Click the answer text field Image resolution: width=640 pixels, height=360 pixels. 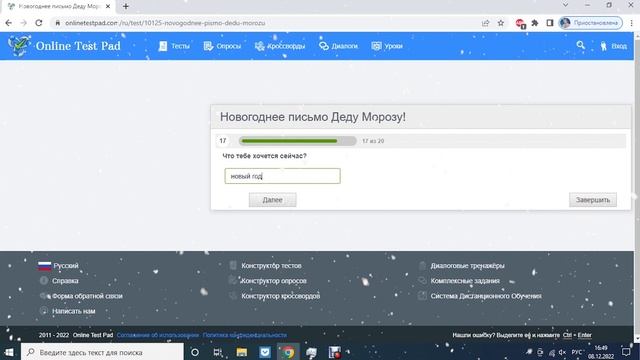click(282, 176)
